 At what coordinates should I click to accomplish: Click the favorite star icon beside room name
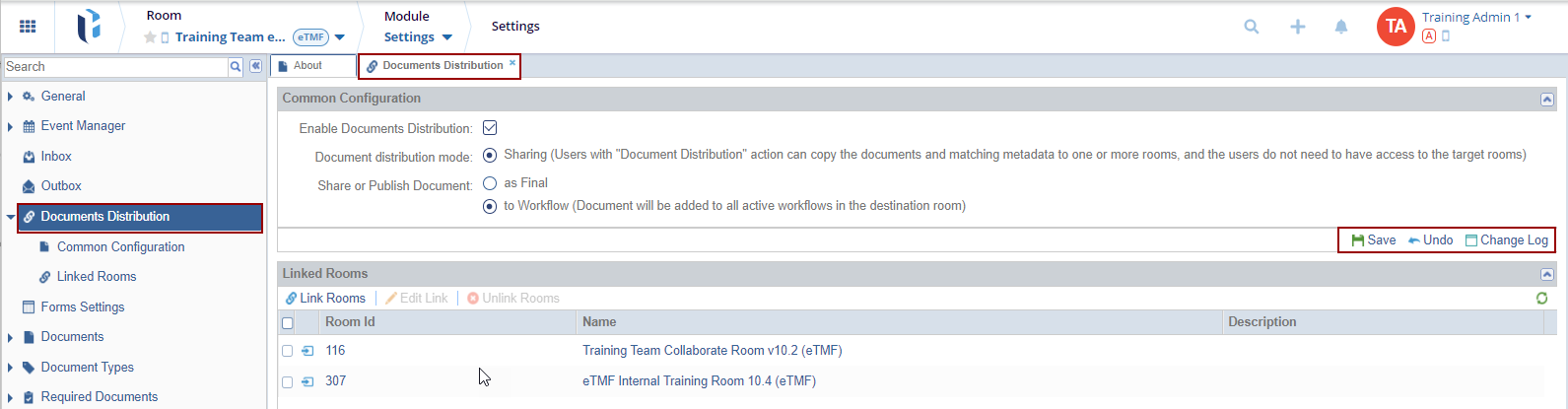[x=150, y=37]
